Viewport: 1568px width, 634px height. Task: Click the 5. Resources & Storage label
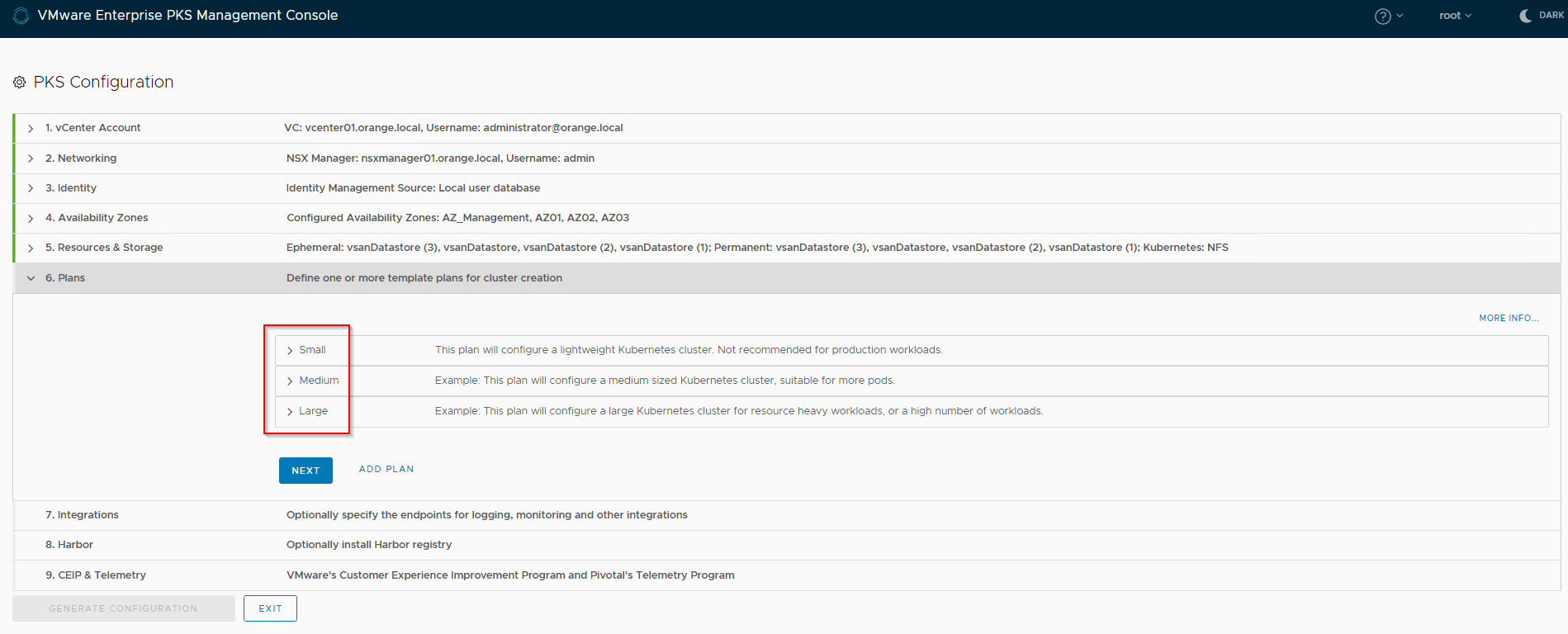tap(104, 248)
